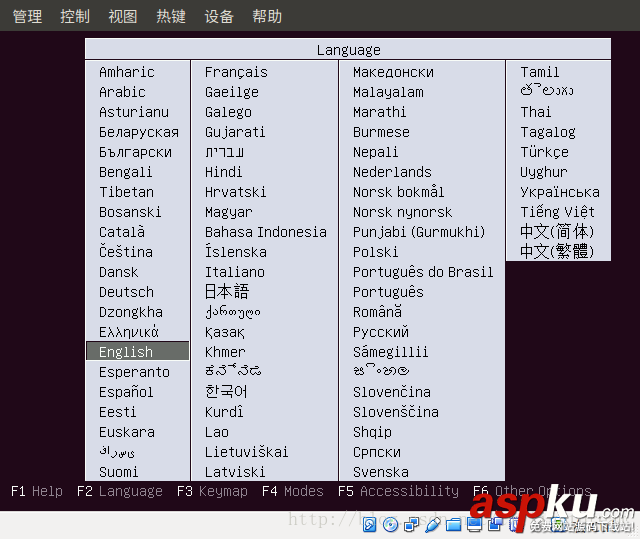Pick Ελληνικά language entry
The width and height of the screenshot is (640, 539).
(129, 332)
